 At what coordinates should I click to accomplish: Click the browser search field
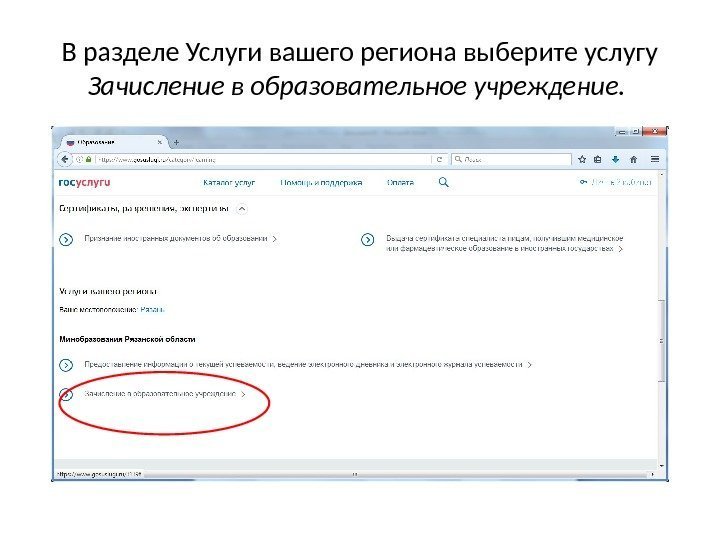512,159
